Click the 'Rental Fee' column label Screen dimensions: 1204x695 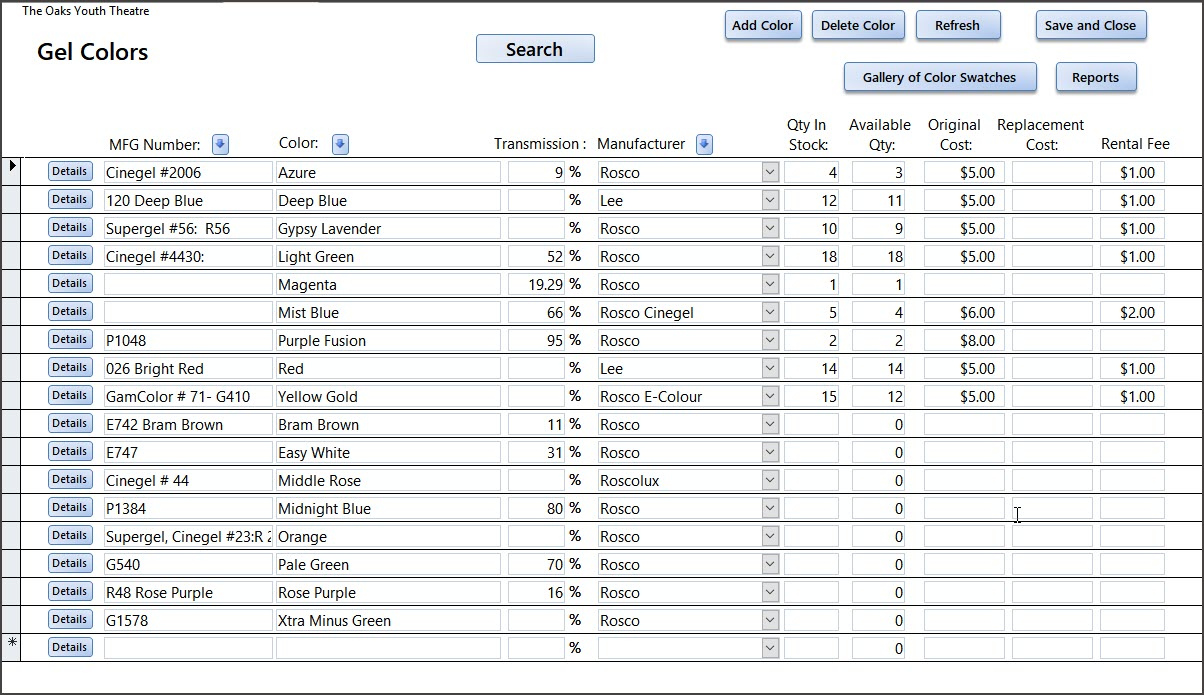1135,144
